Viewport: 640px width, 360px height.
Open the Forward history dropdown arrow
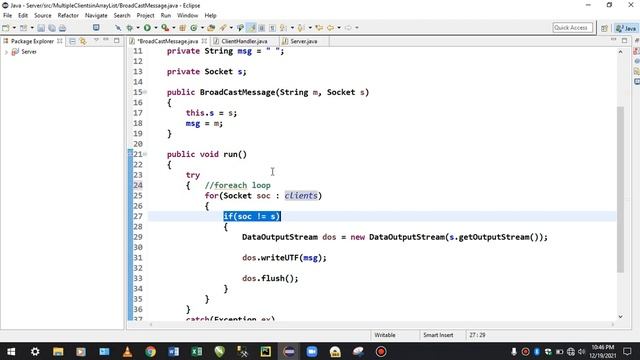(x=357, y=28)
